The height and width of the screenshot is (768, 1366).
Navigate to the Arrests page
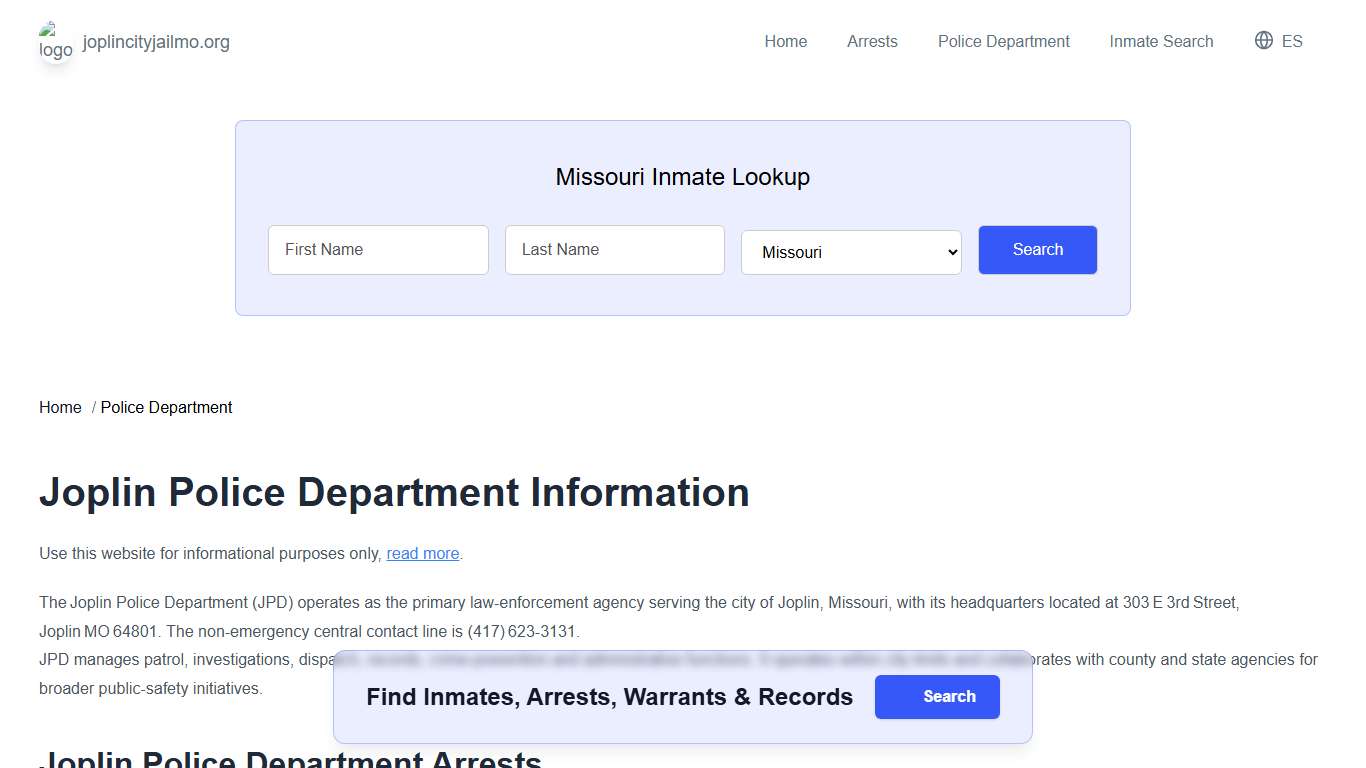(872, 41)
